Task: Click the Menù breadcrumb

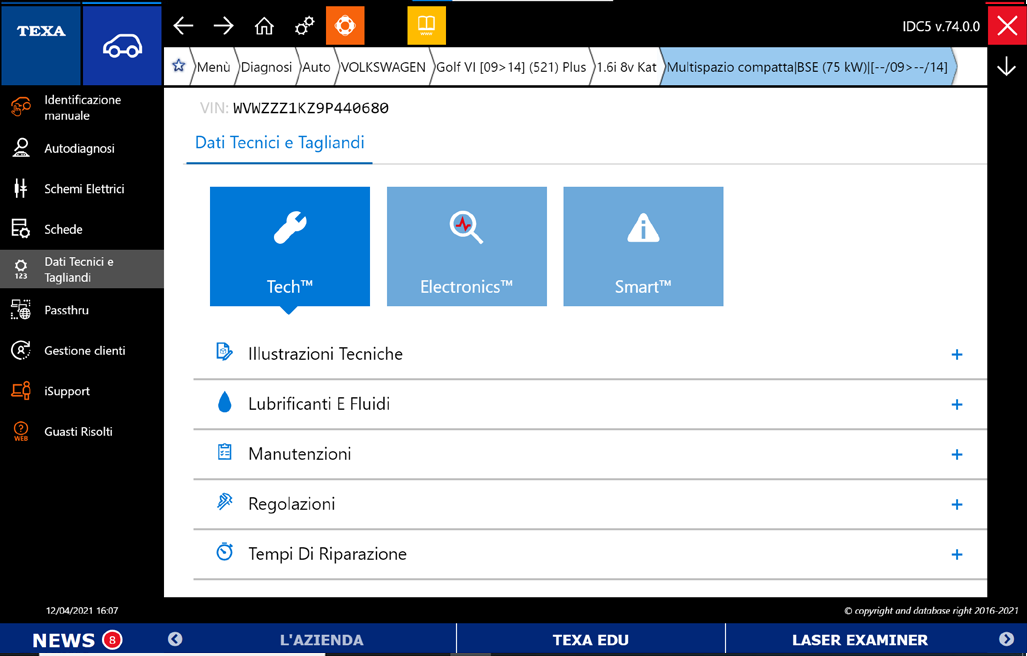Action: pyautogui.click(x=214, y=67)
